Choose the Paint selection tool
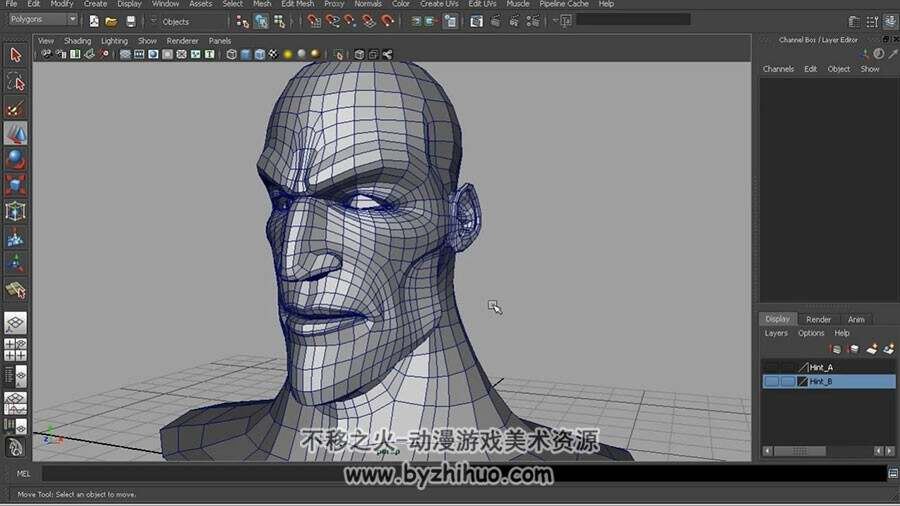This screenshot has width=900, height=506. click(15, 108)
